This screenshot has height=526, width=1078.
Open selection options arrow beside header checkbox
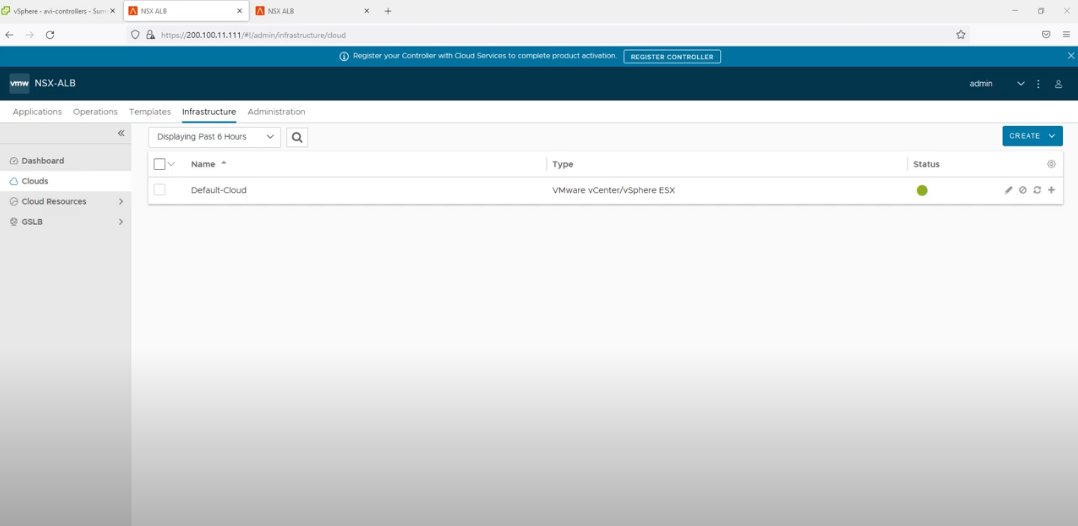click(x=171, y=164)
